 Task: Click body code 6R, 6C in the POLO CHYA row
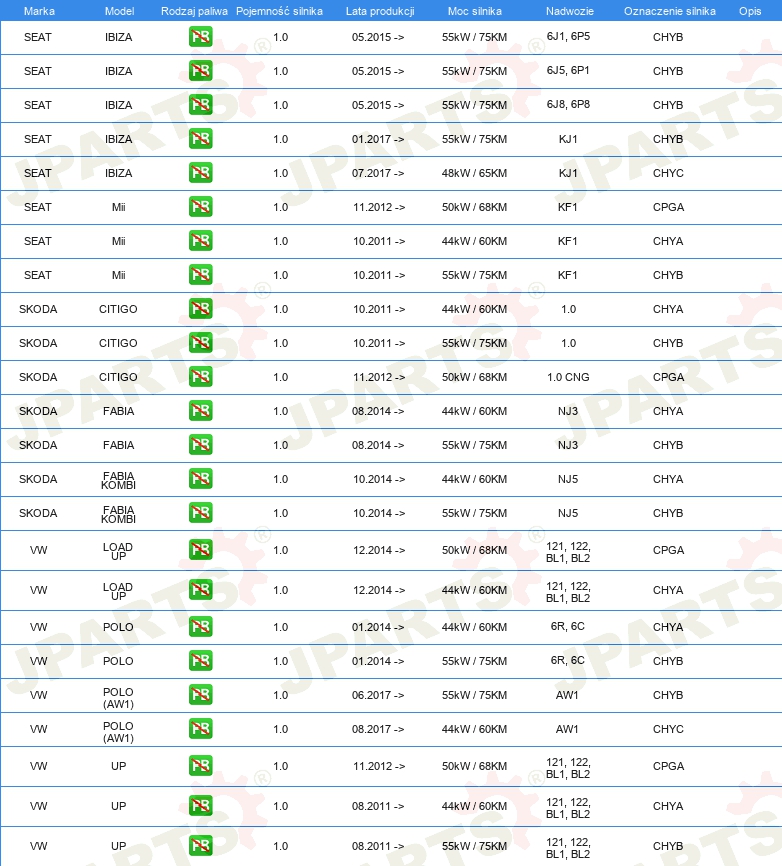click(568, 626)
